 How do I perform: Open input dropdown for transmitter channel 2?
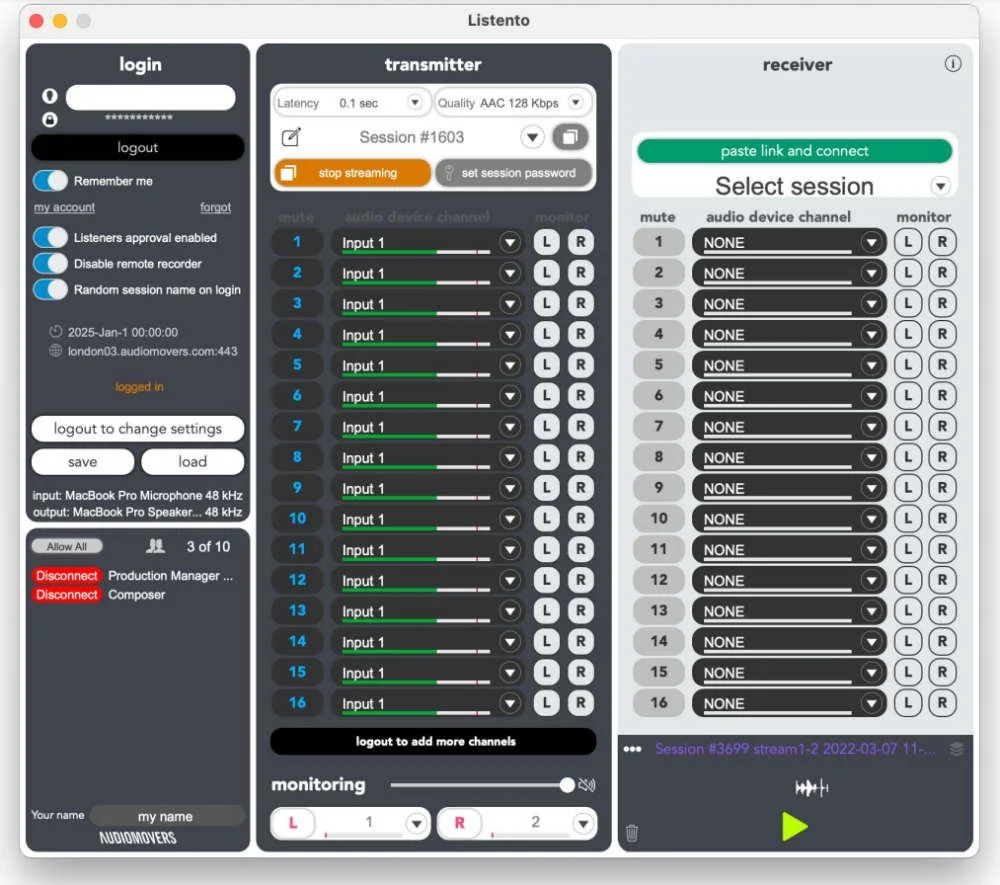510,273
